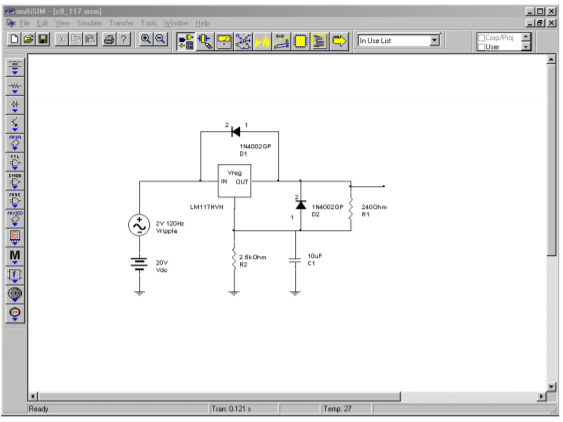Image resolution: width=563 pixels, height=422 pixels.
Task: Open the Basic resistor component bin
Action: point(15,86)
